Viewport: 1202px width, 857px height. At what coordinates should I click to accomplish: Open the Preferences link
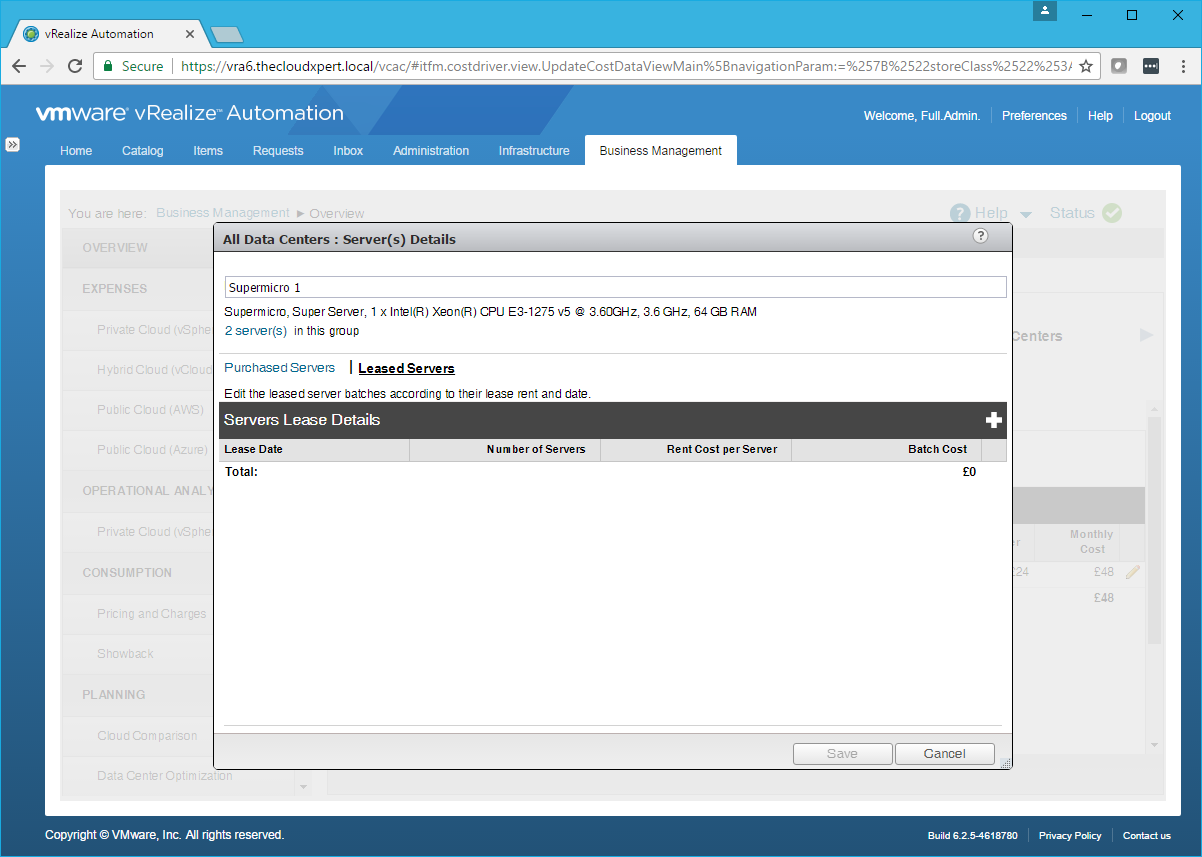[1034, 116]
